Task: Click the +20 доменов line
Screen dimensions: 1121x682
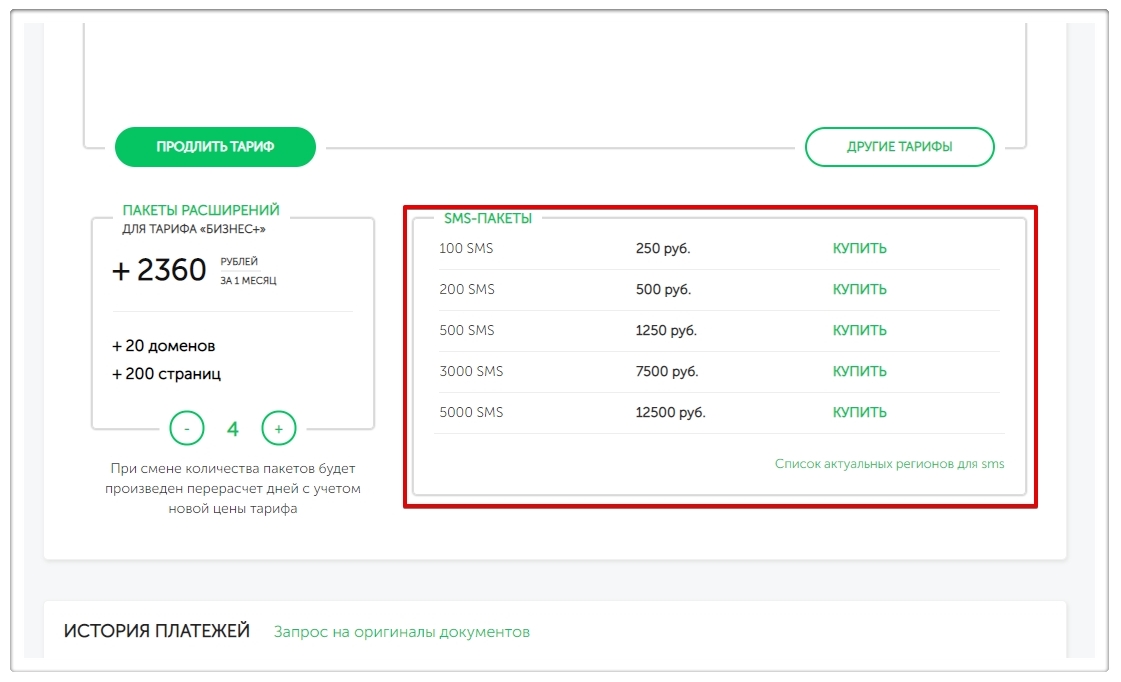Action: pos(164,346)
